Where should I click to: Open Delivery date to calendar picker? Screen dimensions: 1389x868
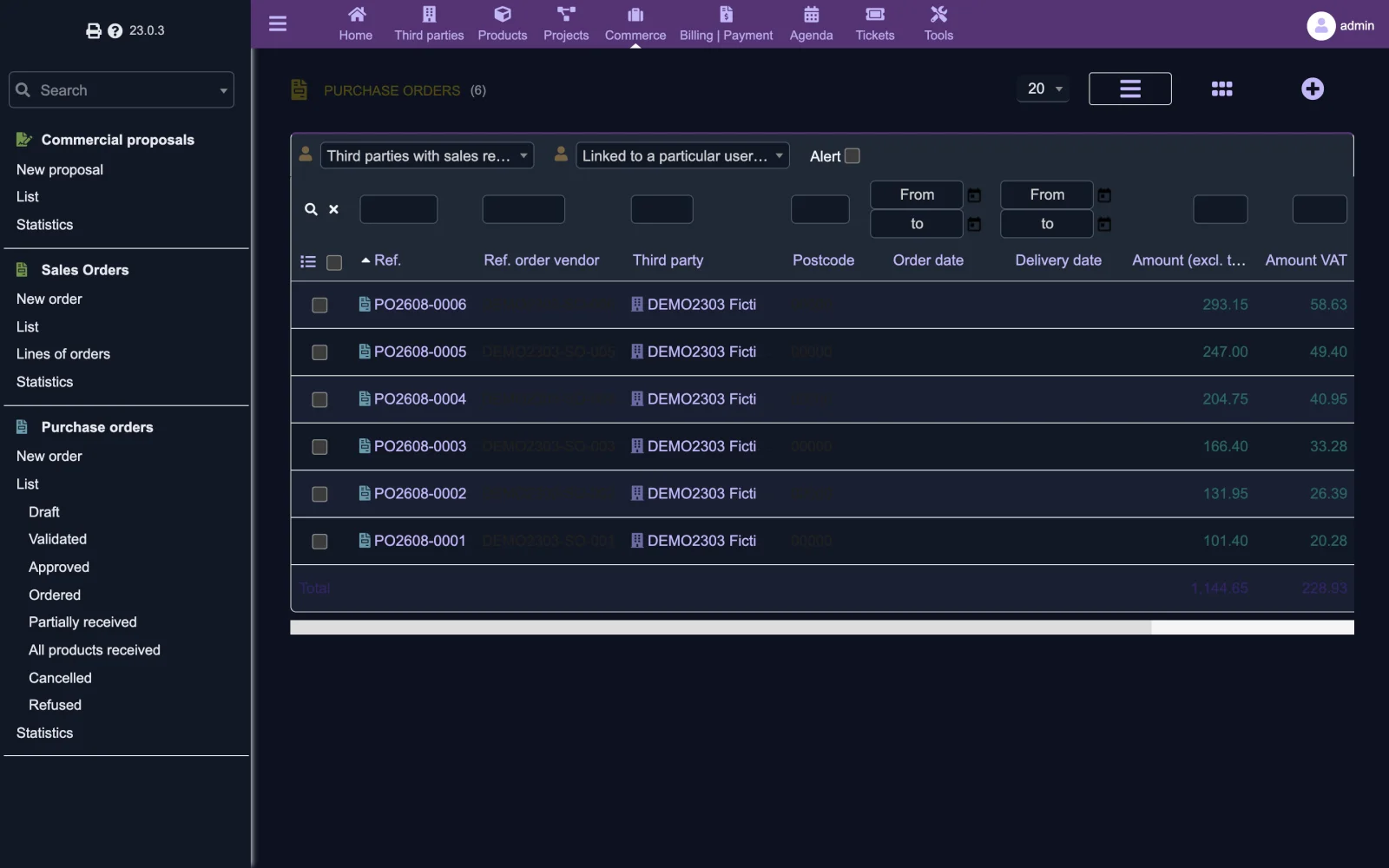click(x=1104, y=225)
